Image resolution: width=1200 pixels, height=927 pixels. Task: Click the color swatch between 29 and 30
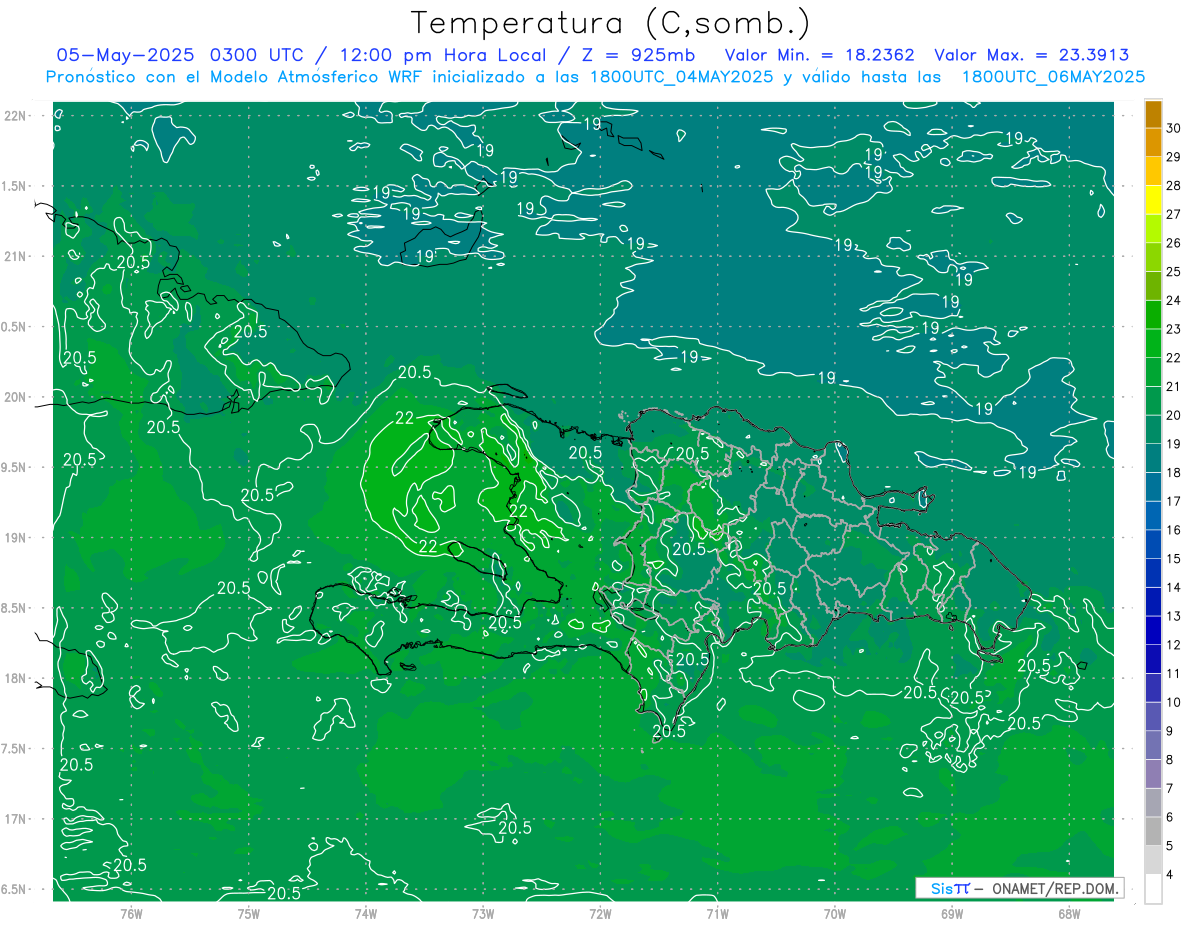coord(1153,142)
